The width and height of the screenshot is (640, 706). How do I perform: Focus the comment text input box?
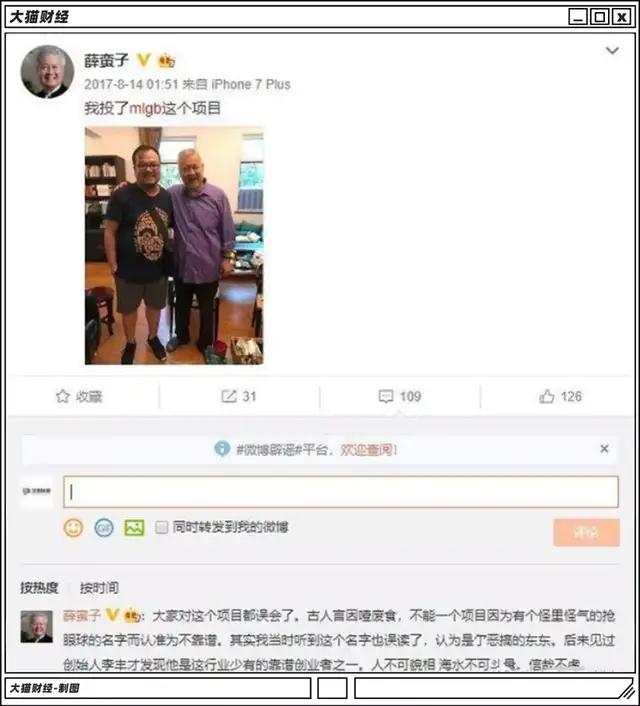click(340, 492)
